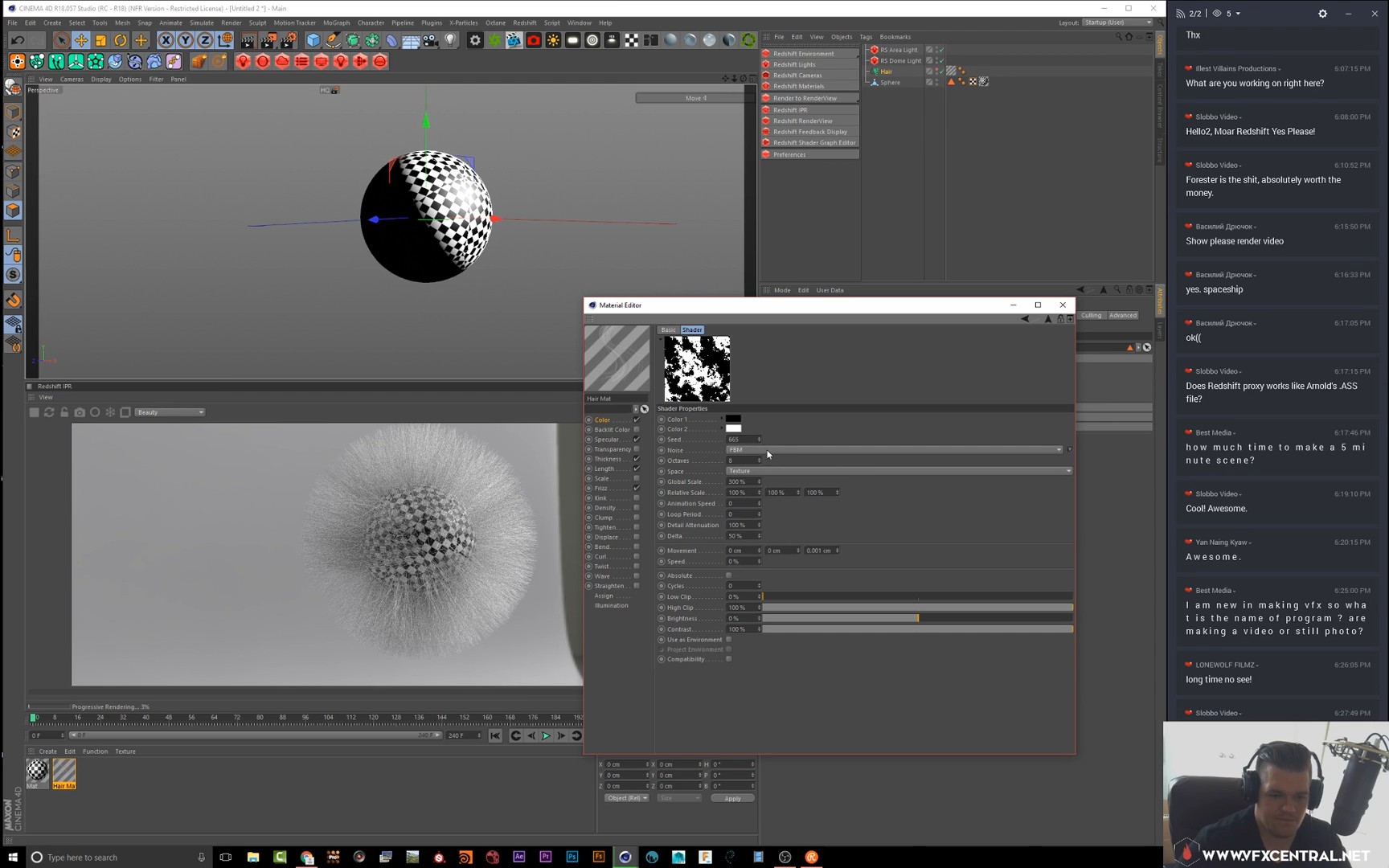
Task: Select the Rotate tool in the top toolbar
Action: tap(121, 40)
